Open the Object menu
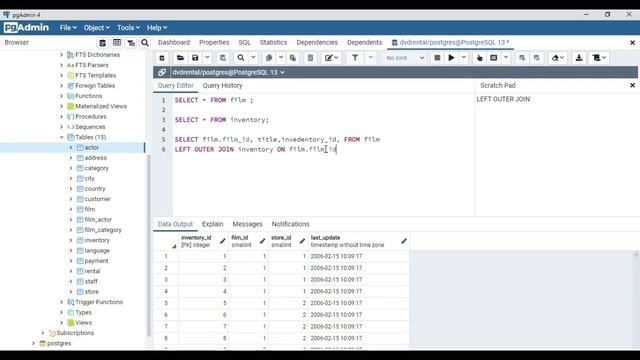 [97, 28]
